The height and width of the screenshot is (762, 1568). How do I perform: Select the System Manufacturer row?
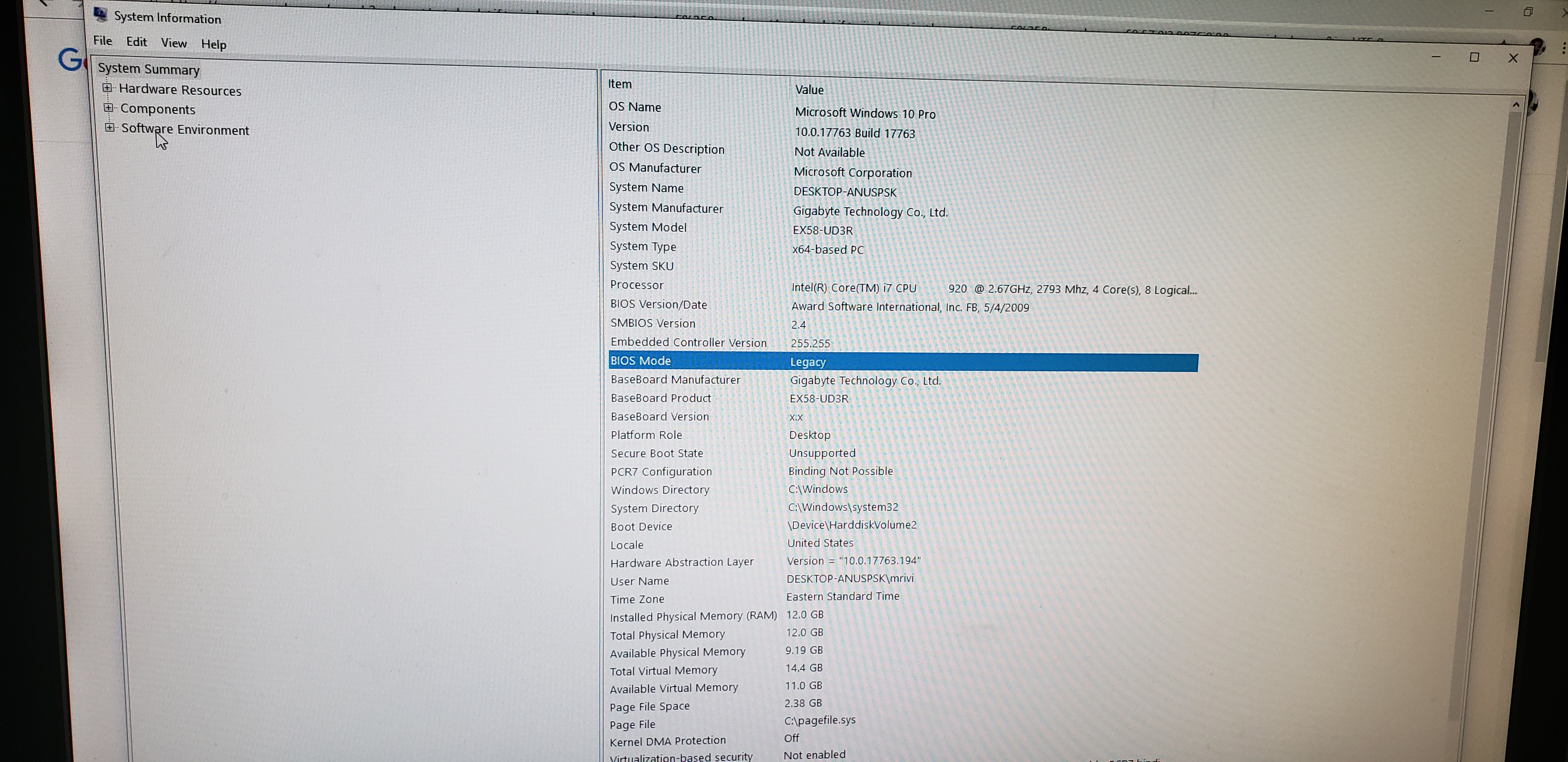903,210
